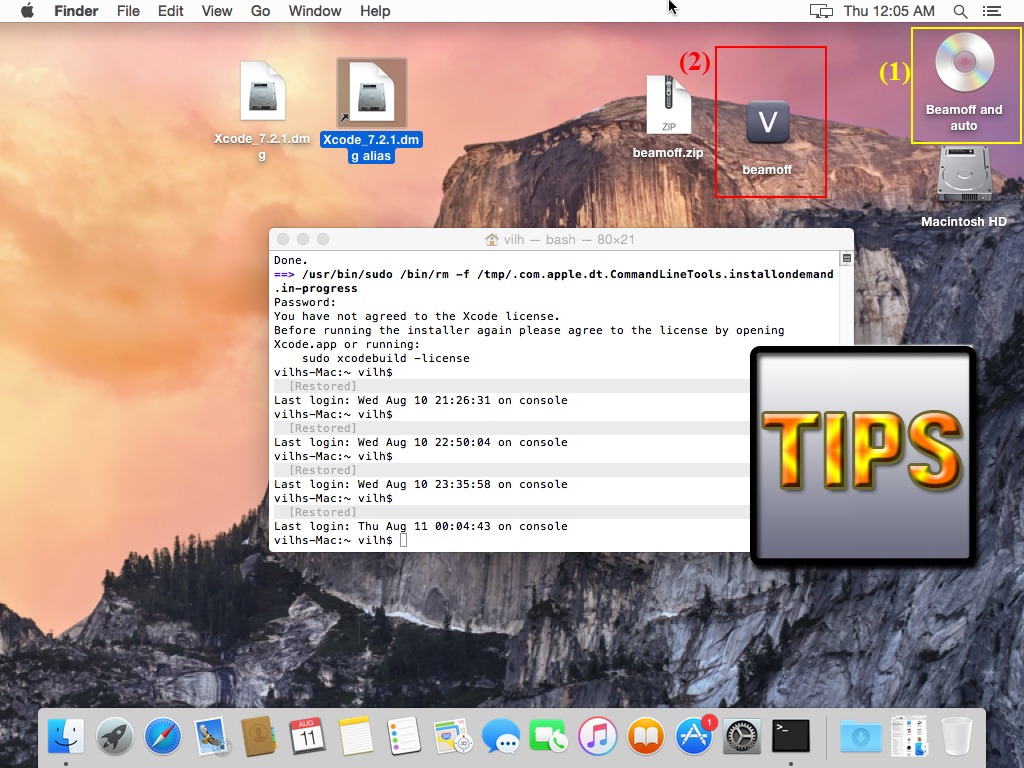Open Messages from the Dock
This screenshot has height=768, width=1024.
501,736
